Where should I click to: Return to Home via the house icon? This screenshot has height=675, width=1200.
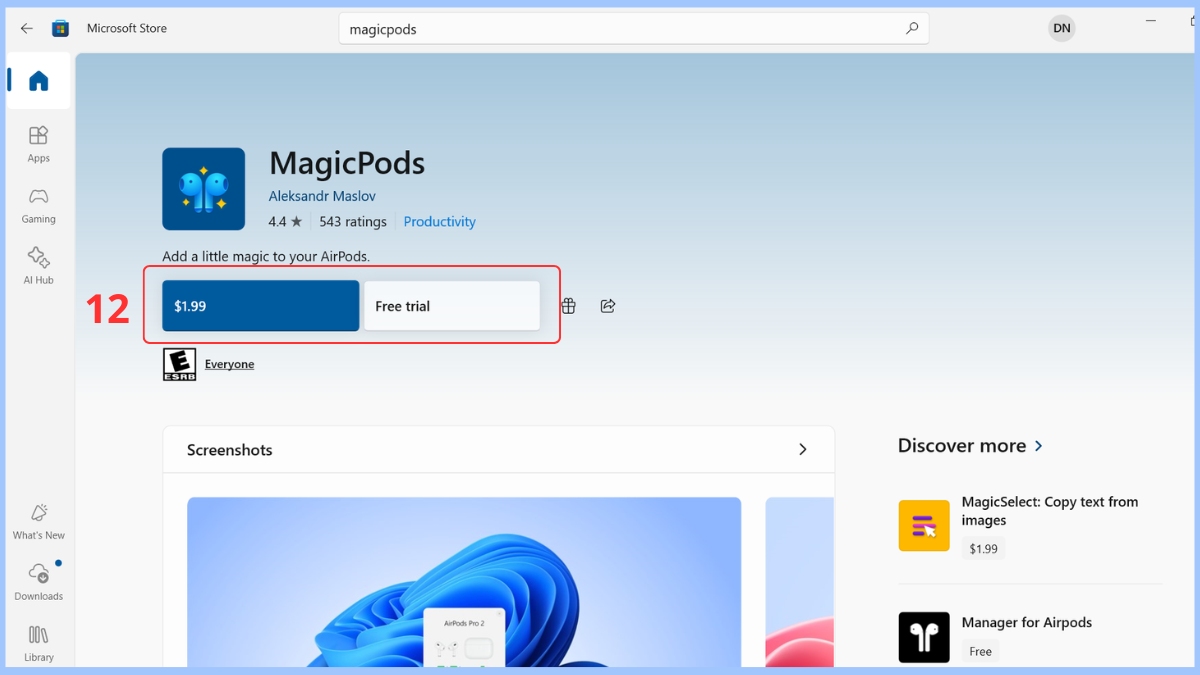pos(37,78)
